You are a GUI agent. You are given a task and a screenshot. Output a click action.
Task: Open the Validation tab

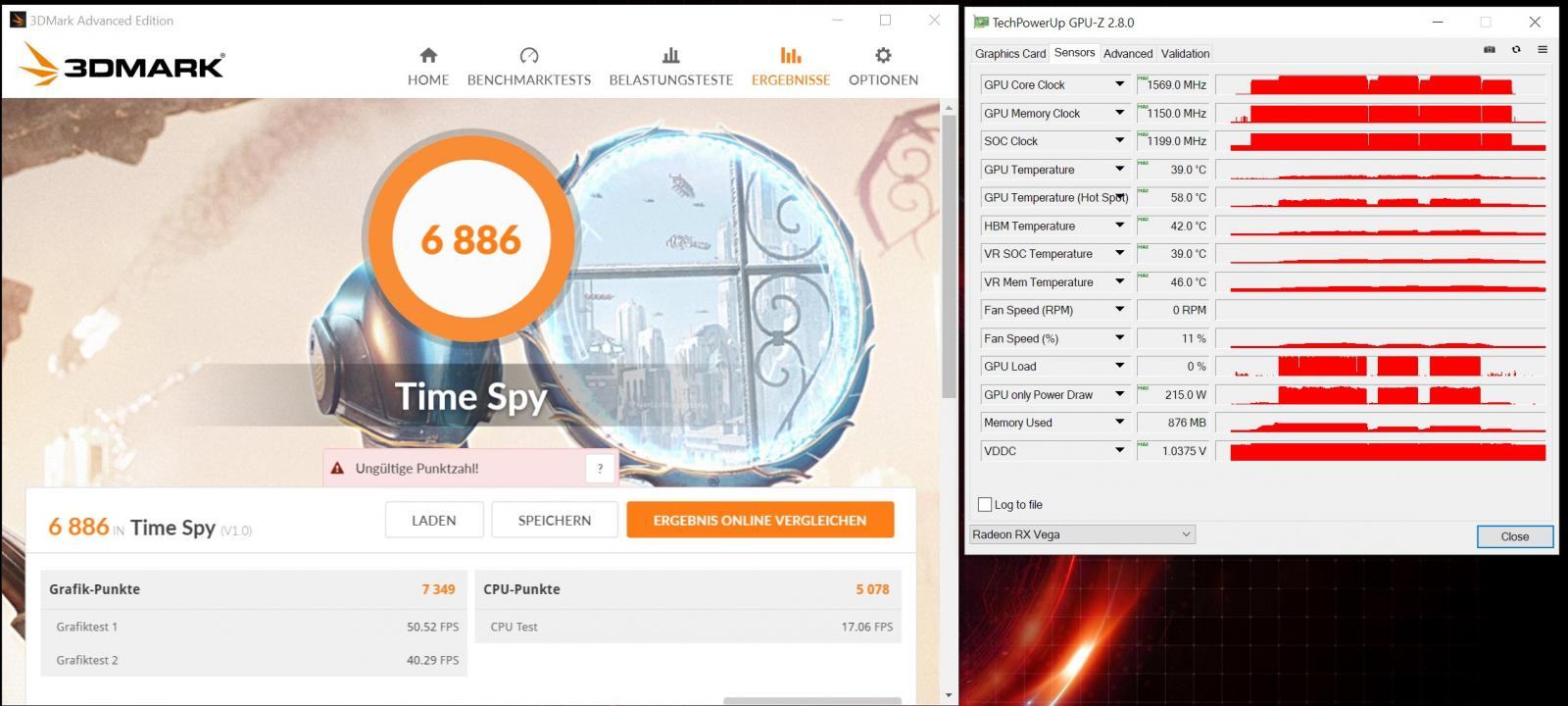tap(1185, 54)
